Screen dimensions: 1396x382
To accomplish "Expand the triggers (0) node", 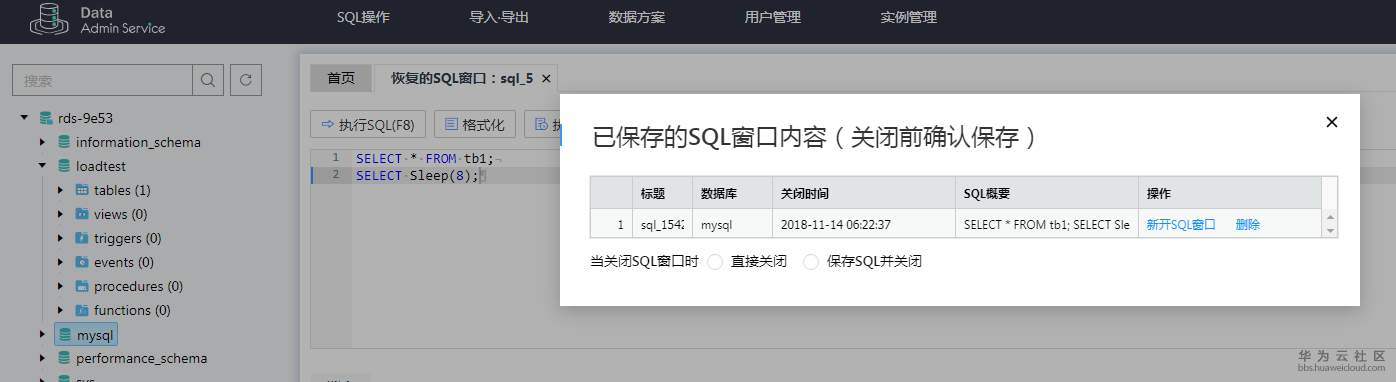I will [61, 238].
